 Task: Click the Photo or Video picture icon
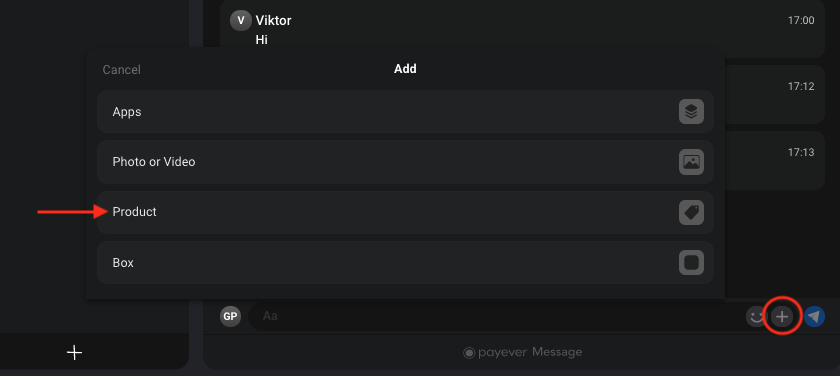pyautogui.click(x=691, y=162)
